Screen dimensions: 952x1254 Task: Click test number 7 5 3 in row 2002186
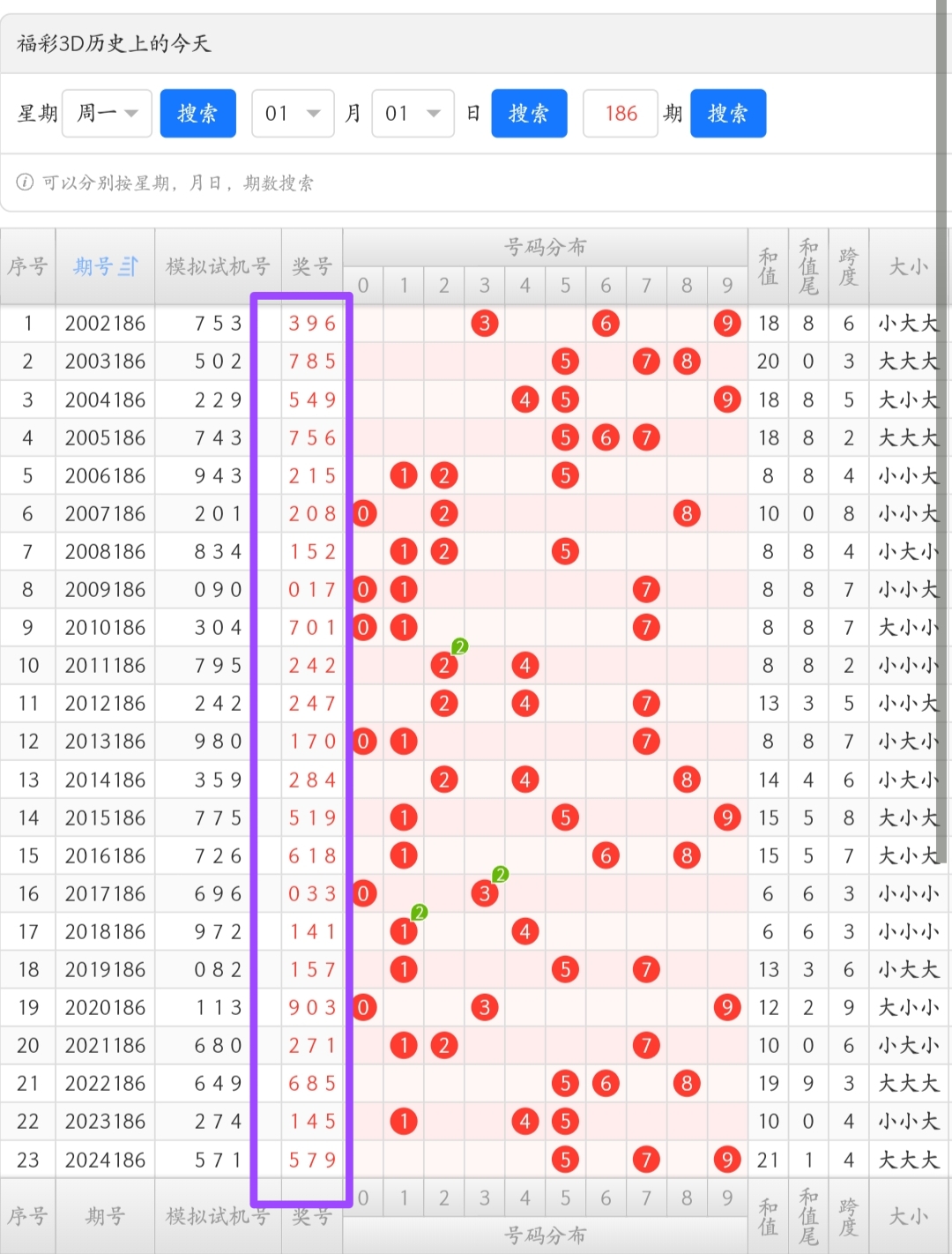pyautogui.click(x=218, y=324)
